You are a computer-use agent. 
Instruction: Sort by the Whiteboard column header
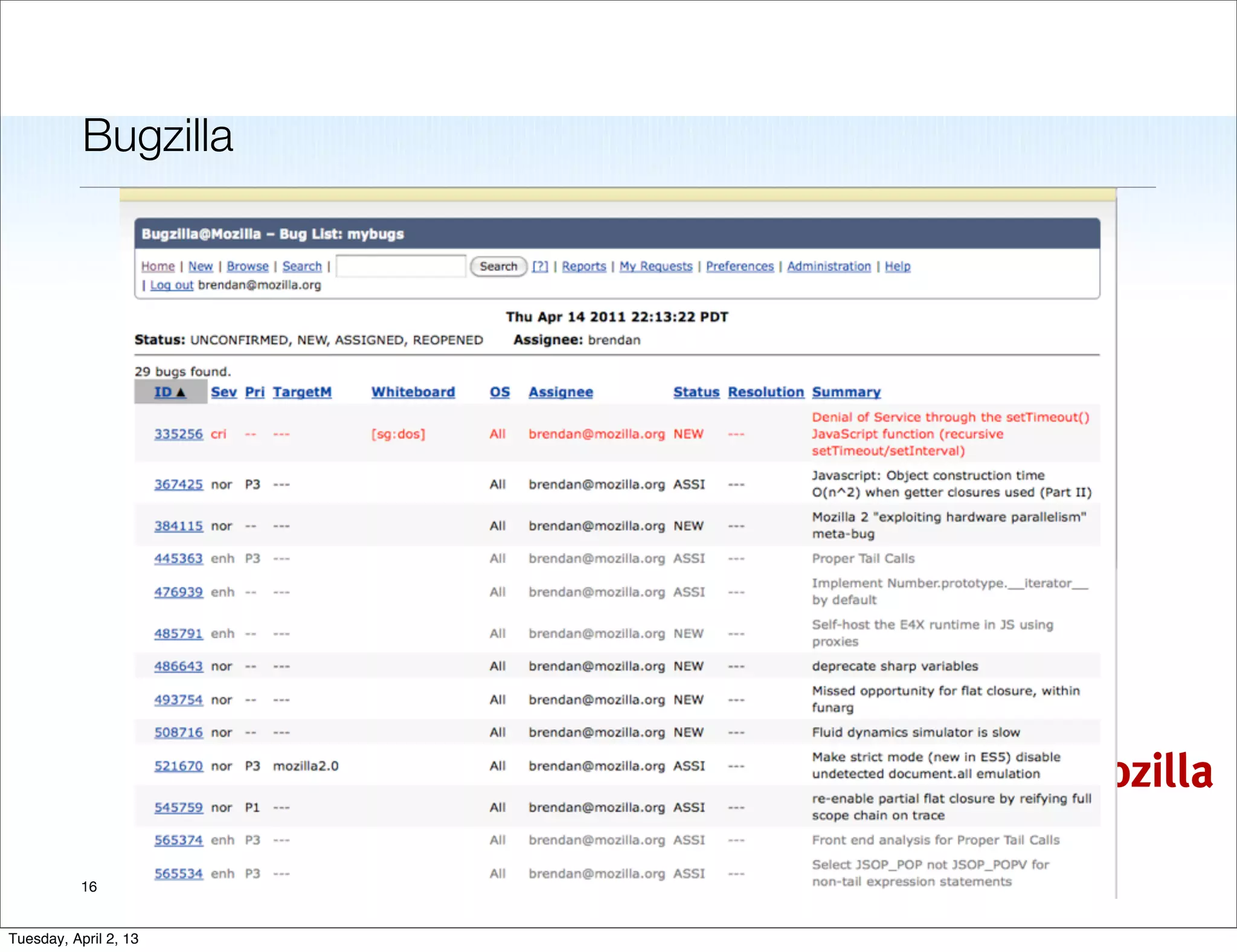413,392
